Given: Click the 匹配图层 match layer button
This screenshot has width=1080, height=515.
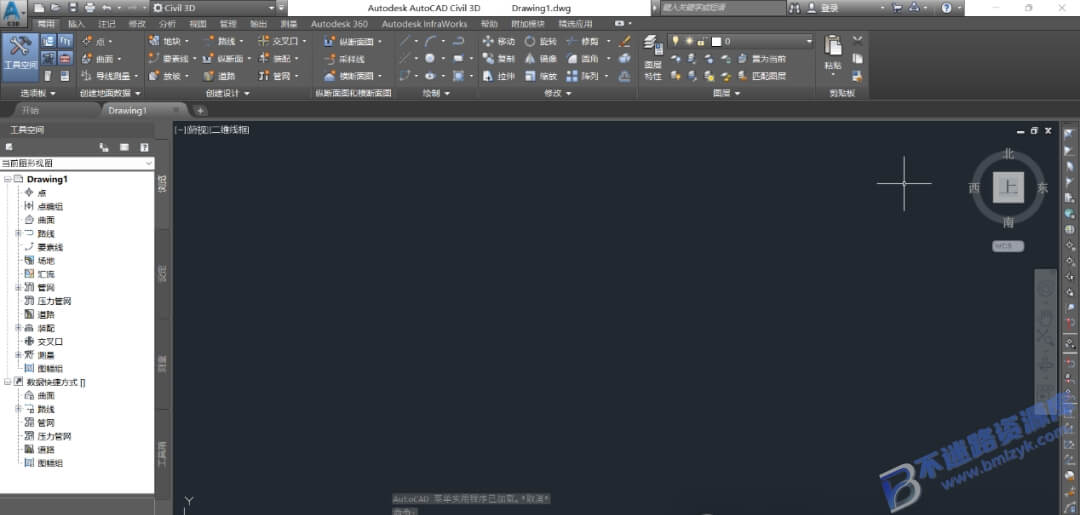Looking at the screenshot, I should [762, 76].
